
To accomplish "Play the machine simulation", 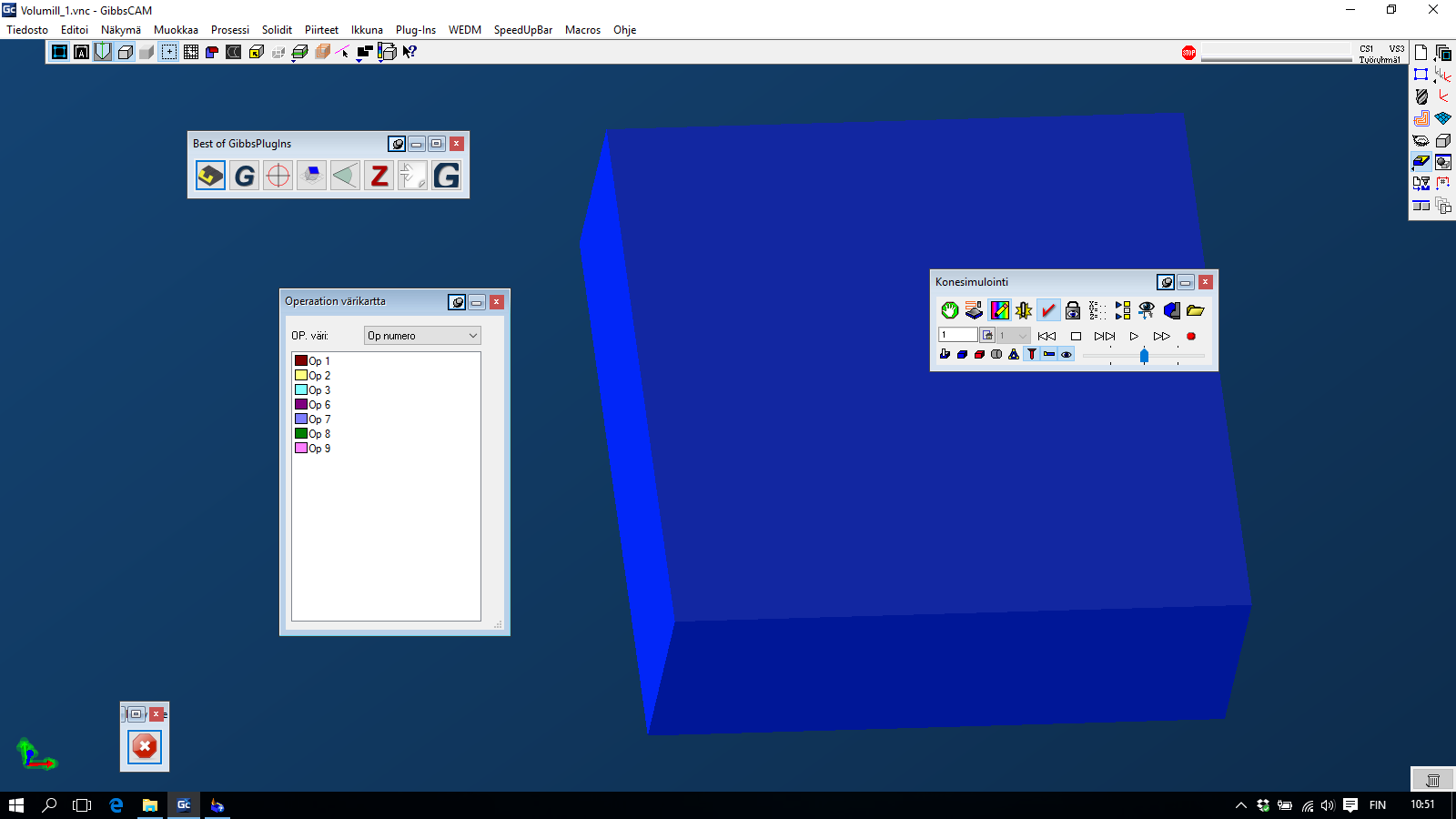I will [1134, 336].
